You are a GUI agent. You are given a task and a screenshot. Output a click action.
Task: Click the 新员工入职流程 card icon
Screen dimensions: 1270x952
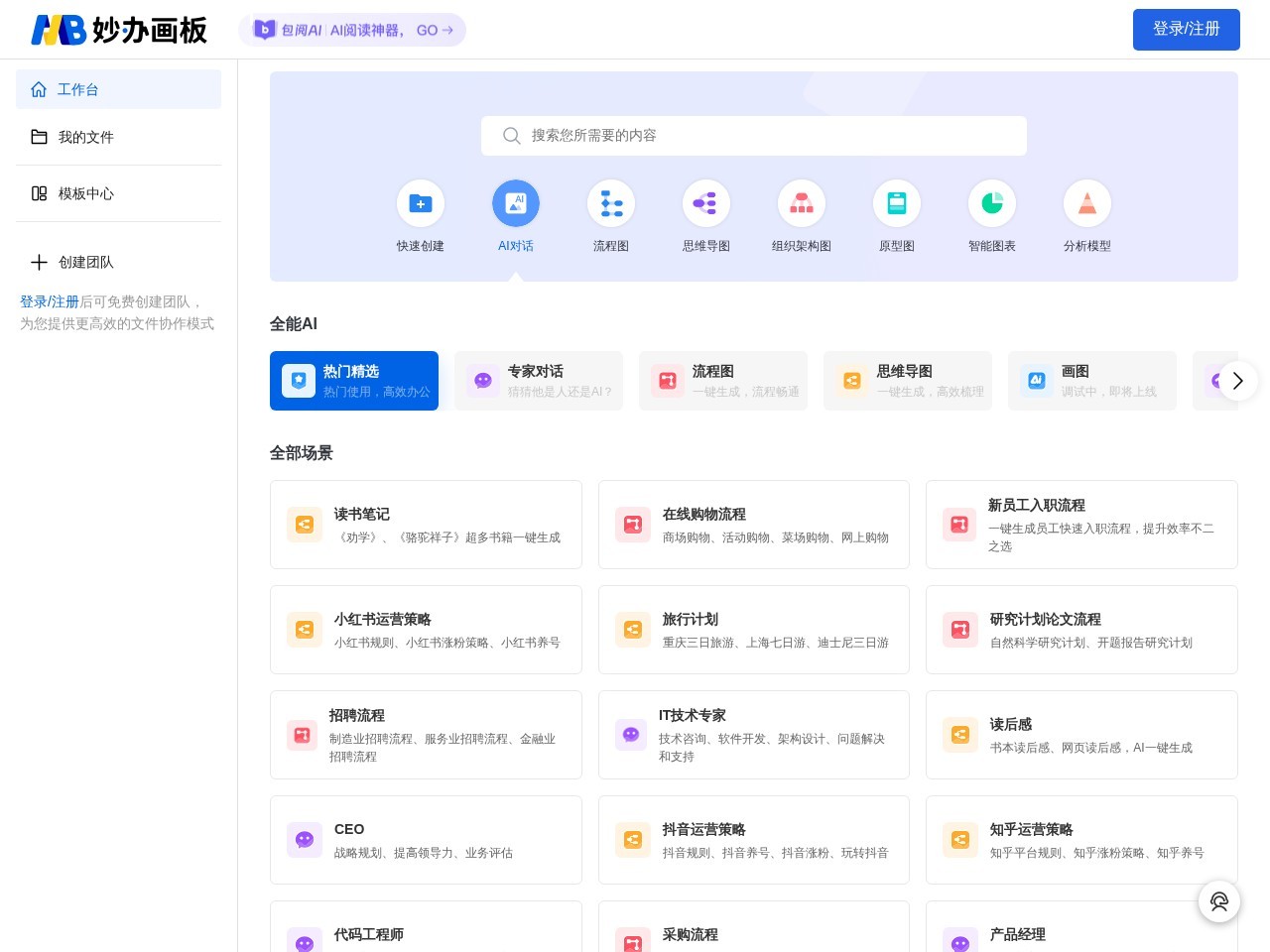(x=959, y=525)
